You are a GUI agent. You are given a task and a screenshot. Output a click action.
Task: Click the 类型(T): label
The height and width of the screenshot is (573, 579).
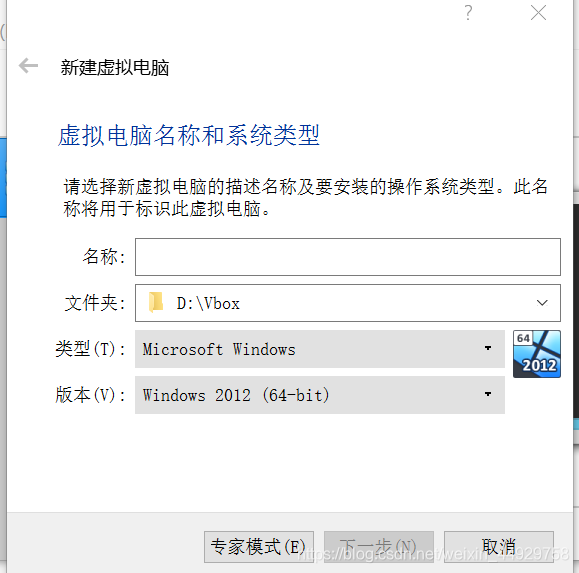click(91, 349)
